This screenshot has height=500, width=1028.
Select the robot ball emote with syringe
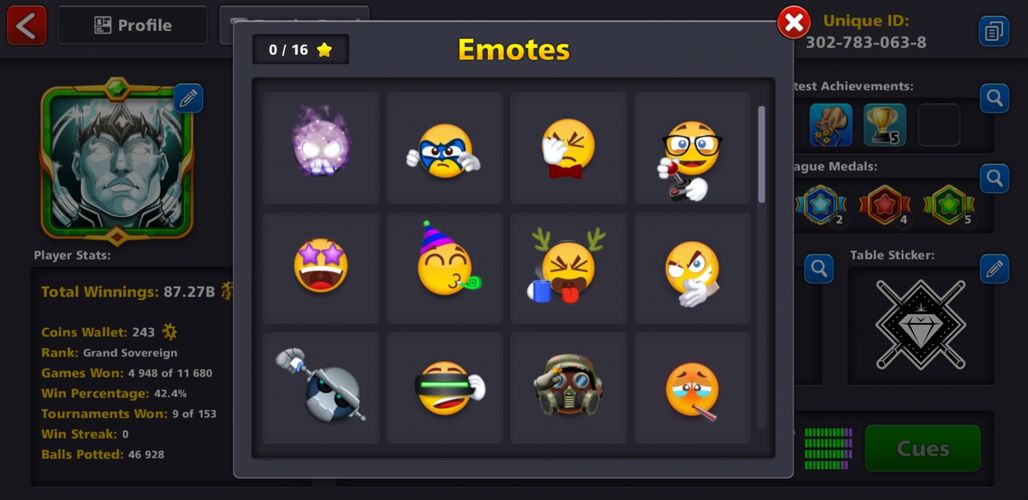click(x=321, y=388)
